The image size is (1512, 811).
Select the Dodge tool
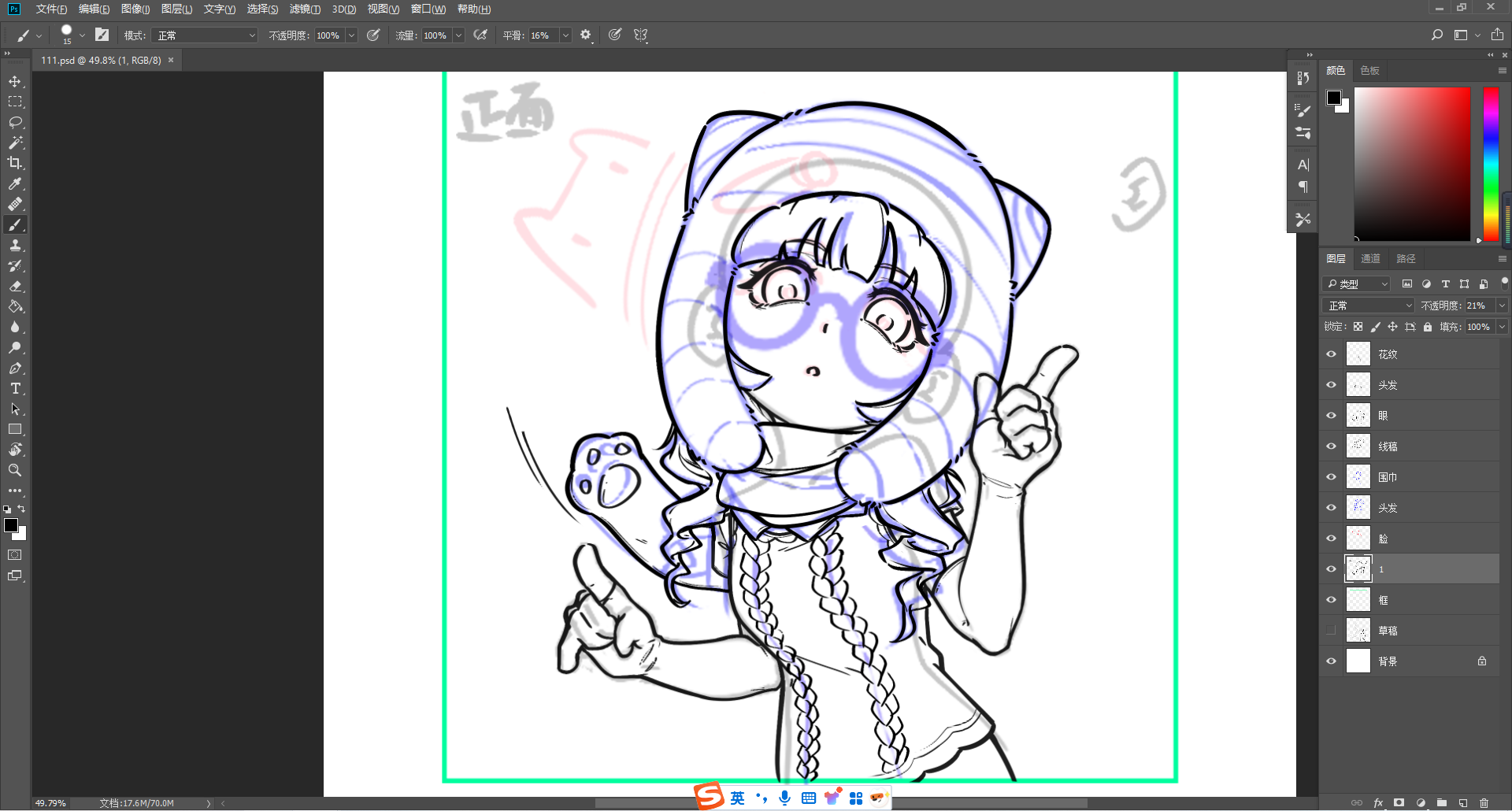click(15, 347)
